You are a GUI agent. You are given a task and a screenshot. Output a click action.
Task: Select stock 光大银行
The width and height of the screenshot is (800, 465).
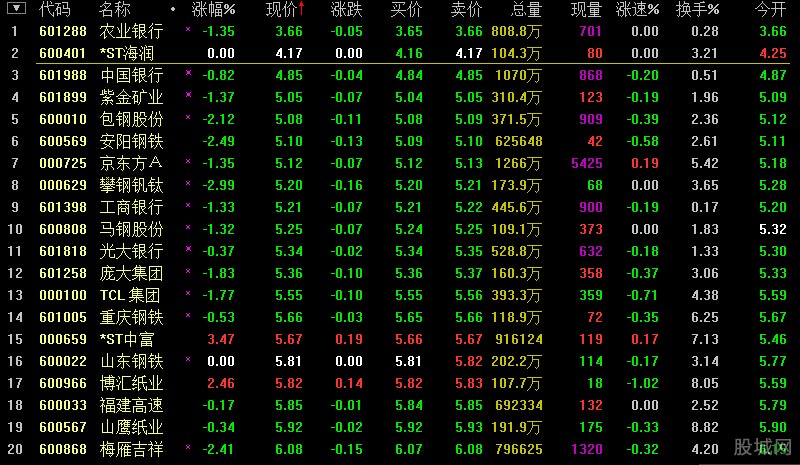tap(131, 251)
